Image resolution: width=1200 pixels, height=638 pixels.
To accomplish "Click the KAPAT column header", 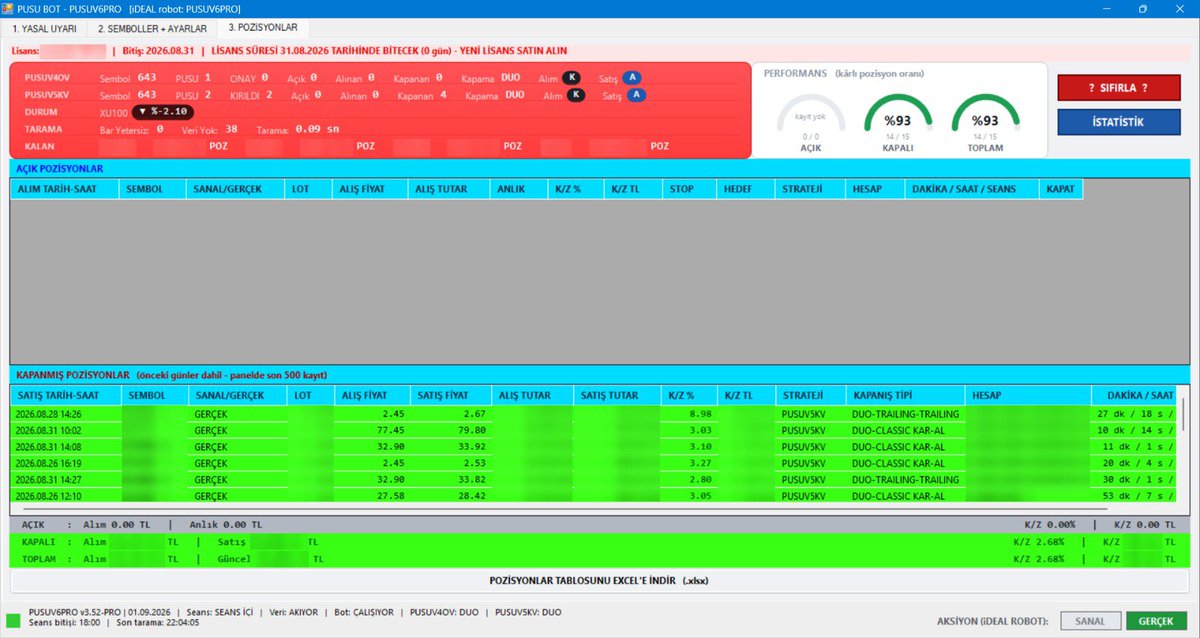I will click(x=1061, y=188).
